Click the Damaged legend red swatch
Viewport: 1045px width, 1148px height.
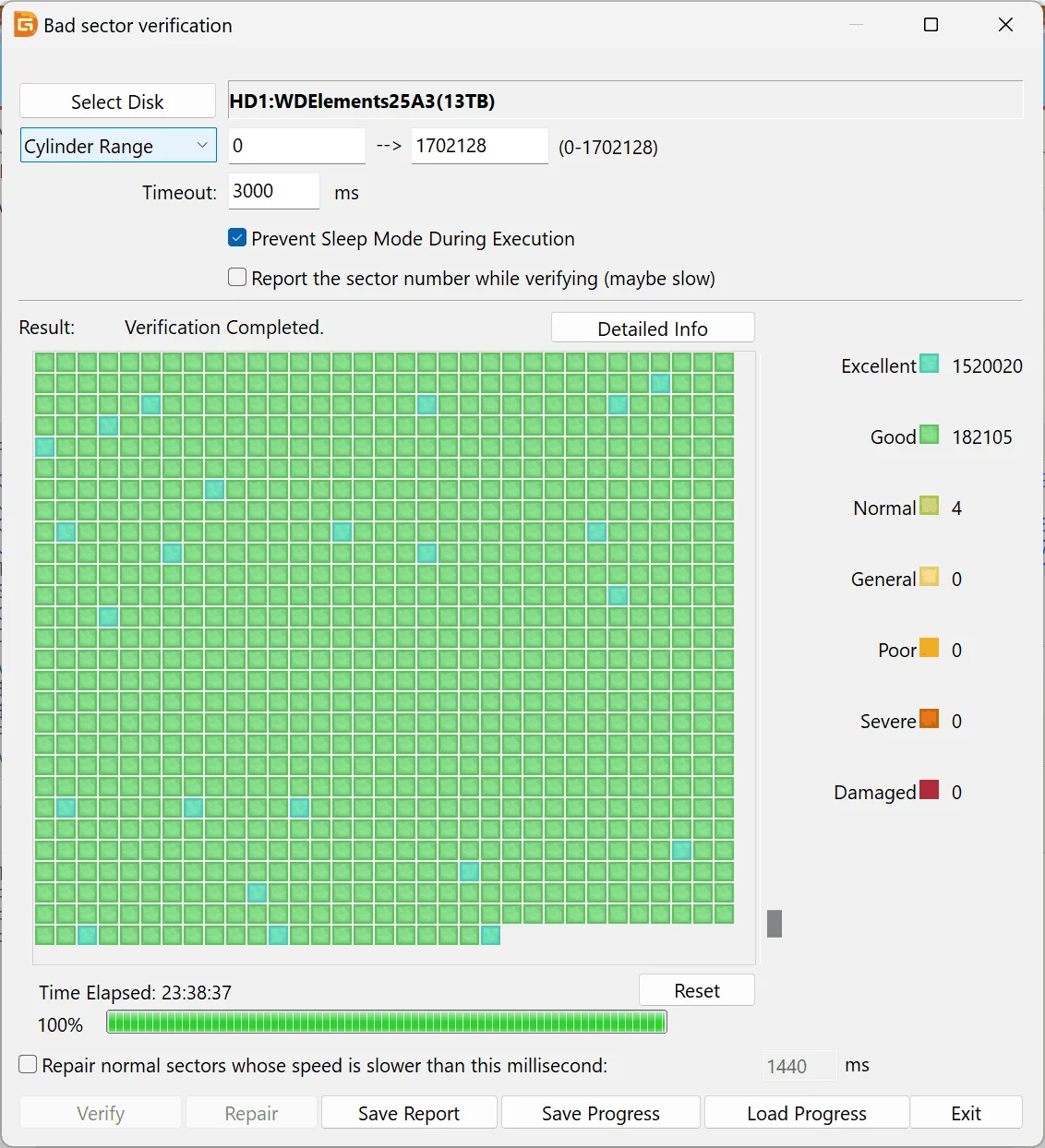[x=930, y=791]
